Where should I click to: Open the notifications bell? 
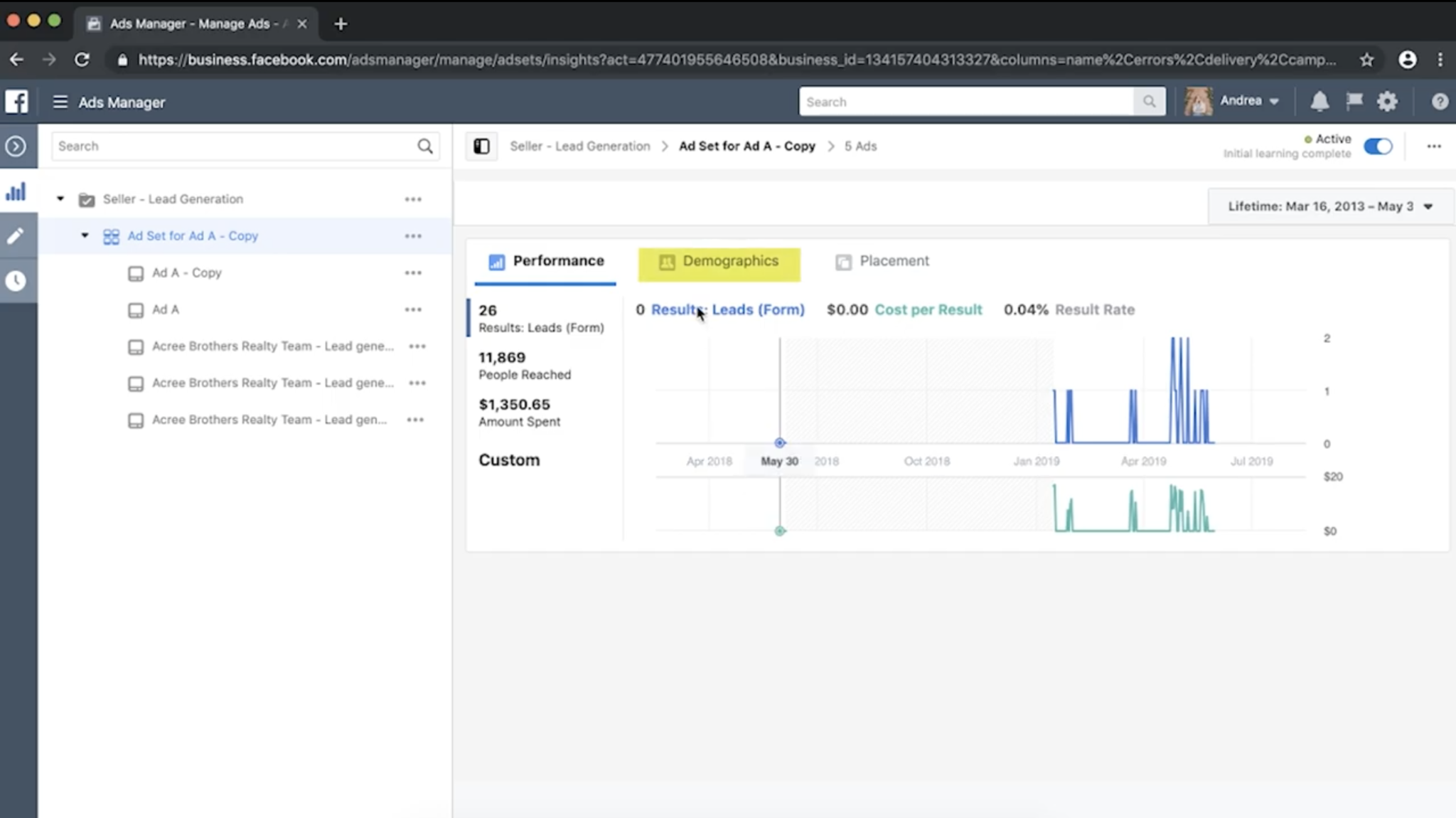point(1319,101)
